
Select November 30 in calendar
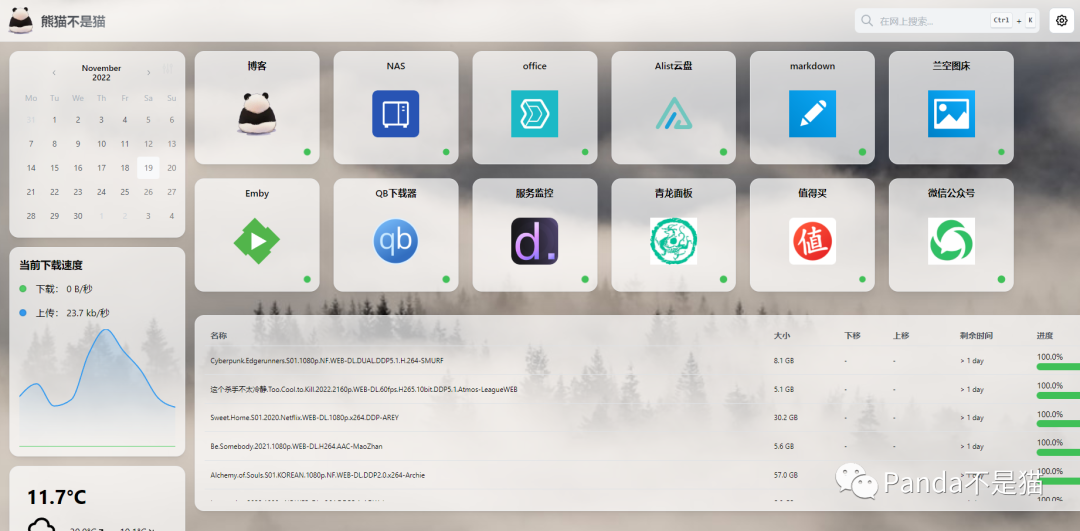pos(78,216)
